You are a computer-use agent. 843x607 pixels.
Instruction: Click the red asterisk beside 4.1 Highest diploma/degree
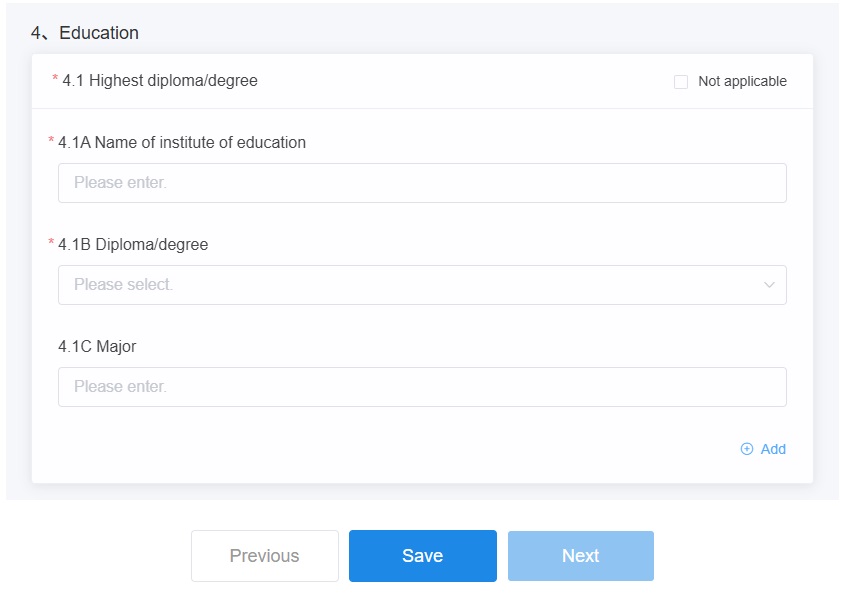tap(55, 78)
